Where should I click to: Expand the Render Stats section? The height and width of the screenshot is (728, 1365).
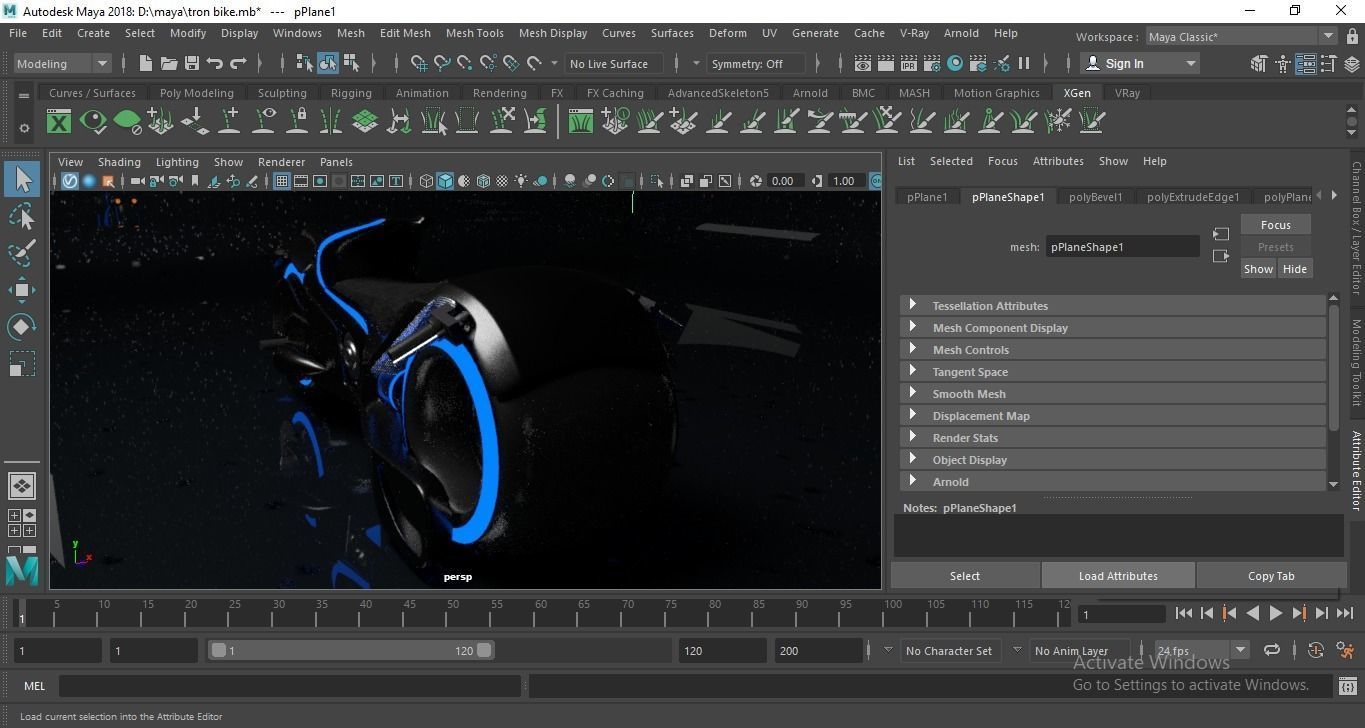(x=1112, y=438)
